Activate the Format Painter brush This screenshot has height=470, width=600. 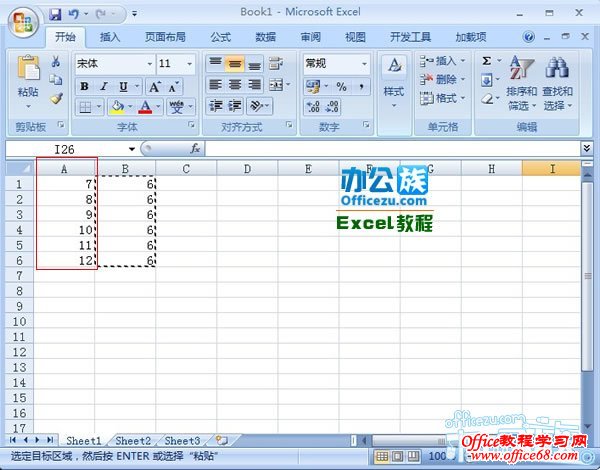tap(57, 98)
